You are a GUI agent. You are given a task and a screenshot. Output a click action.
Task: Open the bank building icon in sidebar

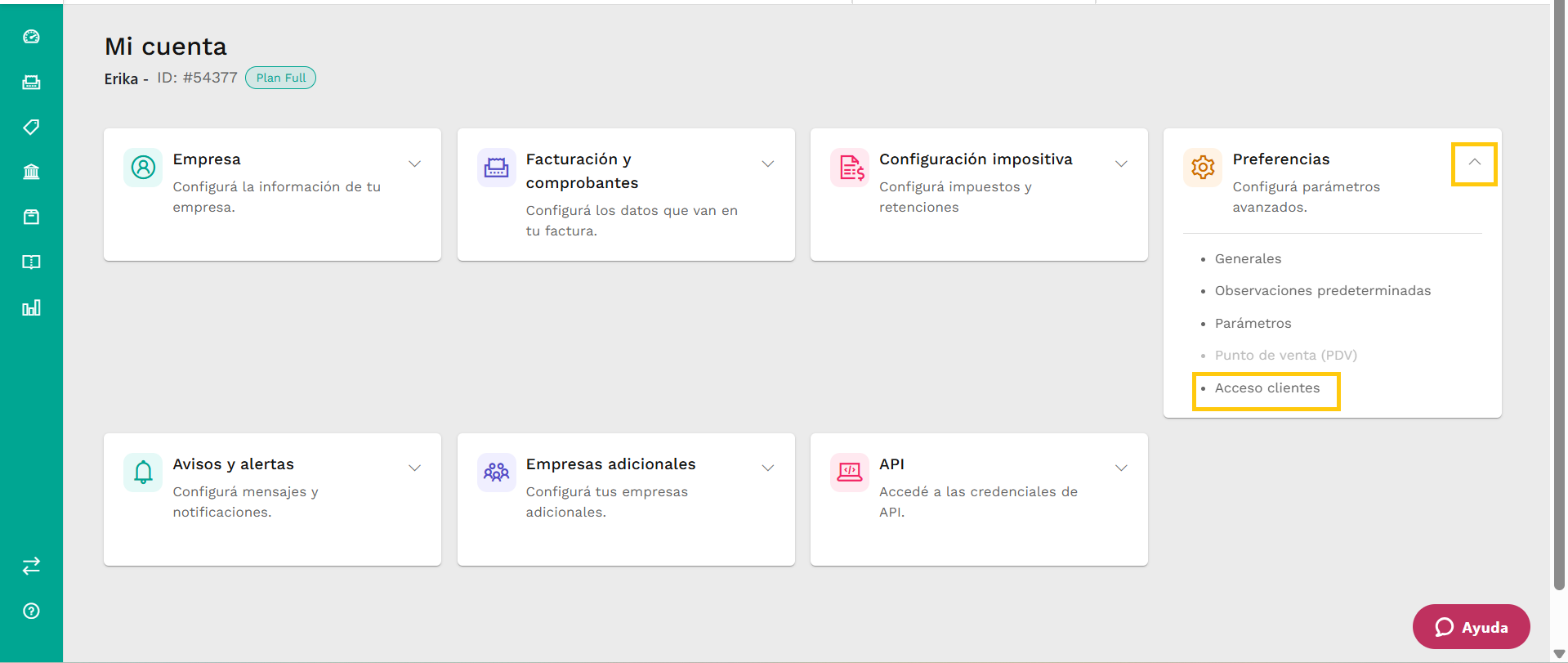31,172
